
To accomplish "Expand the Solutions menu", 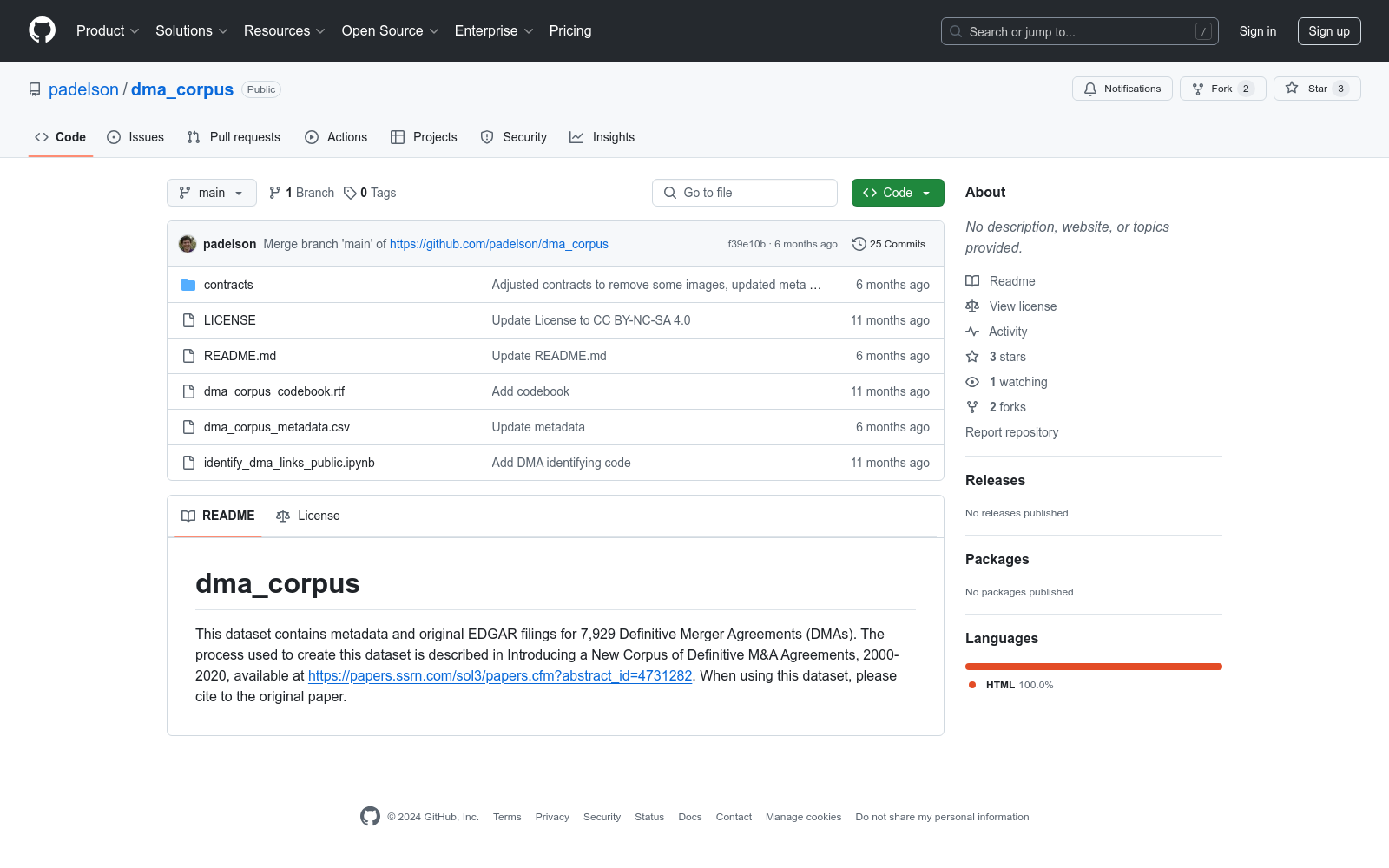I will (192, 30).
